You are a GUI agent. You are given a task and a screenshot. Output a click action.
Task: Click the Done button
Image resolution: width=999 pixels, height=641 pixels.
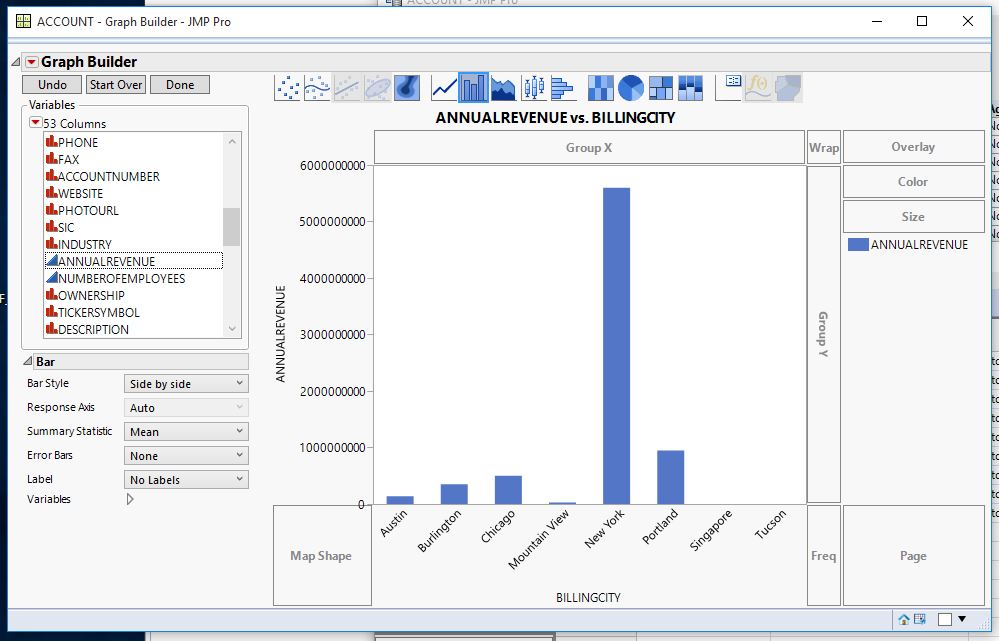[180, 85]
